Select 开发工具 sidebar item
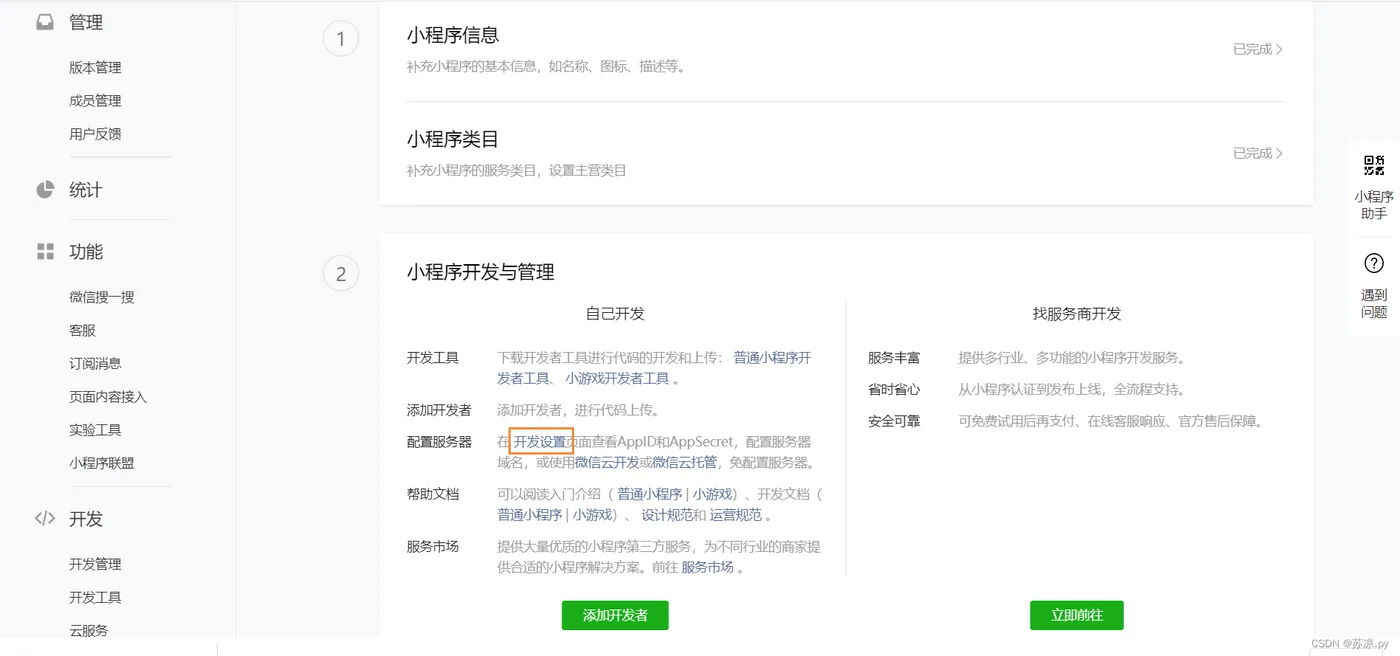This screenshot has height=656, width=1400. pyautogui.click(x=95, y=597)
